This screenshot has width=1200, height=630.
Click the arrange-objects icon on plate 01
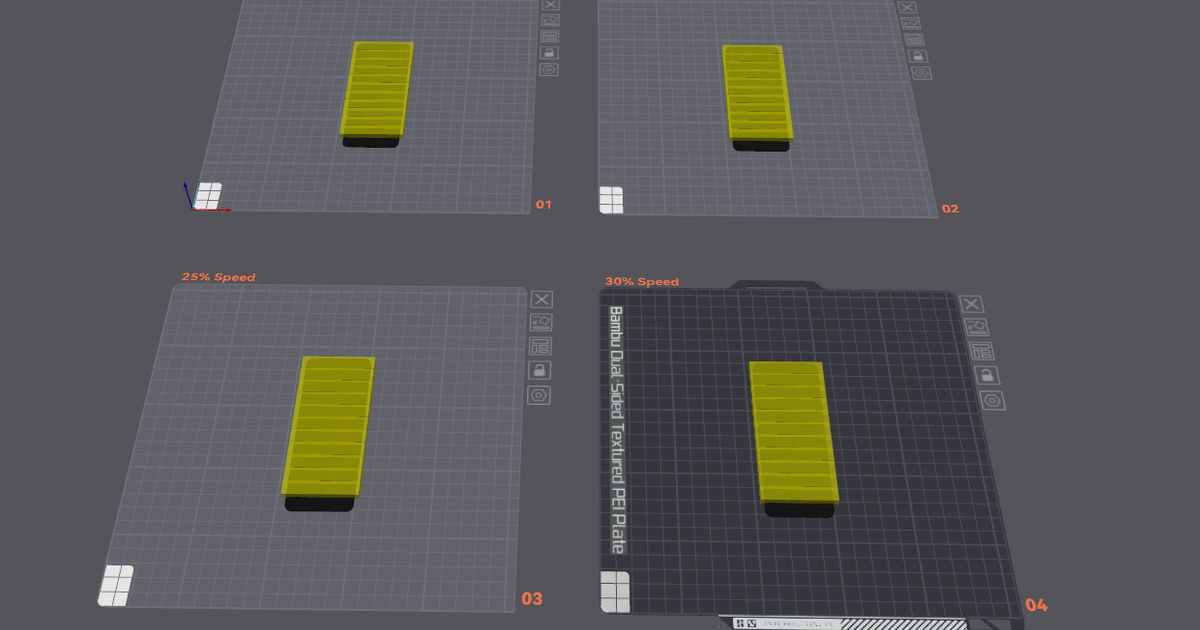[x=550, y=21]
